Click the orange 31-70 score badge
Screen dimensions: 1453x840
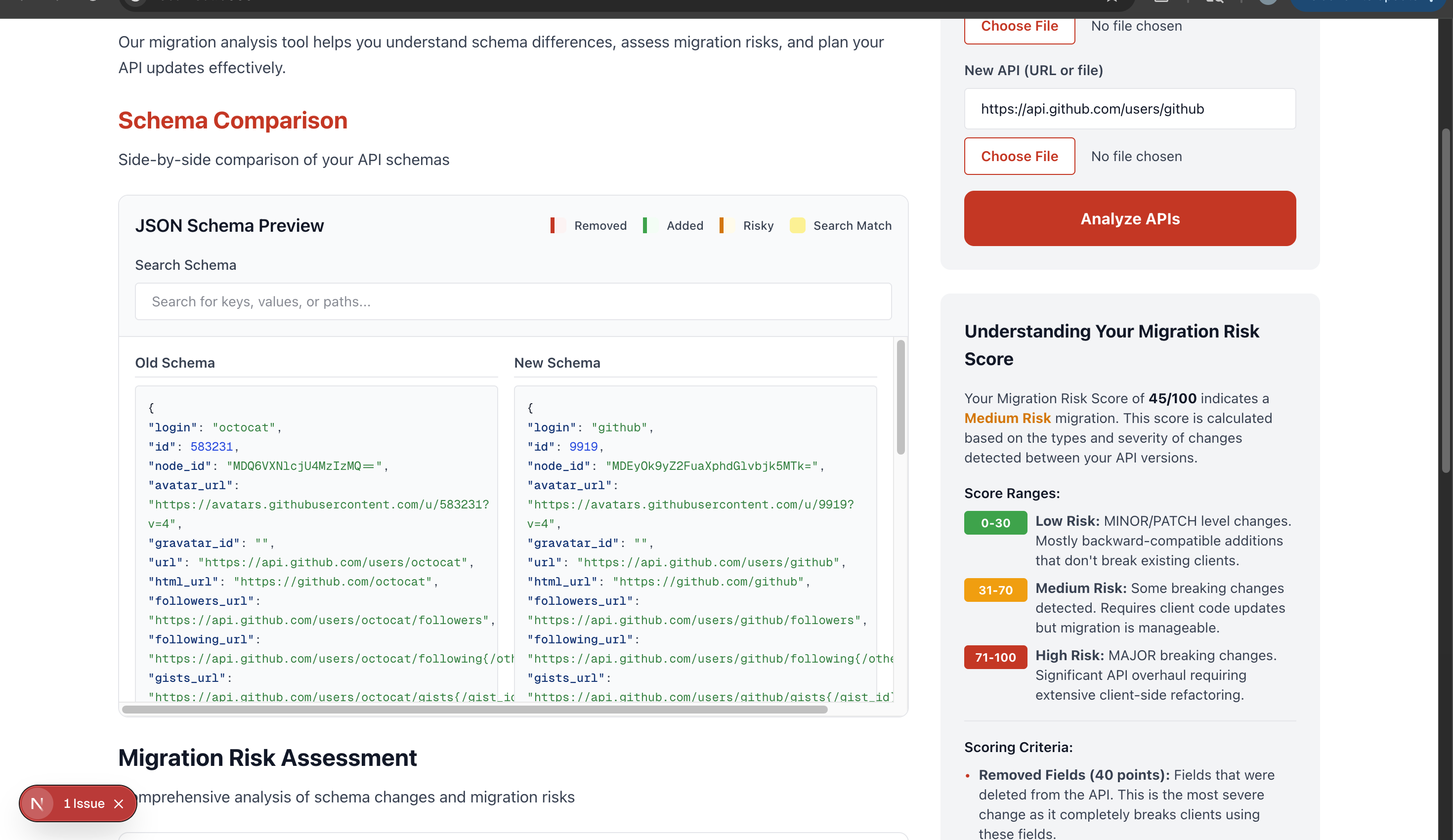[995, 590]
